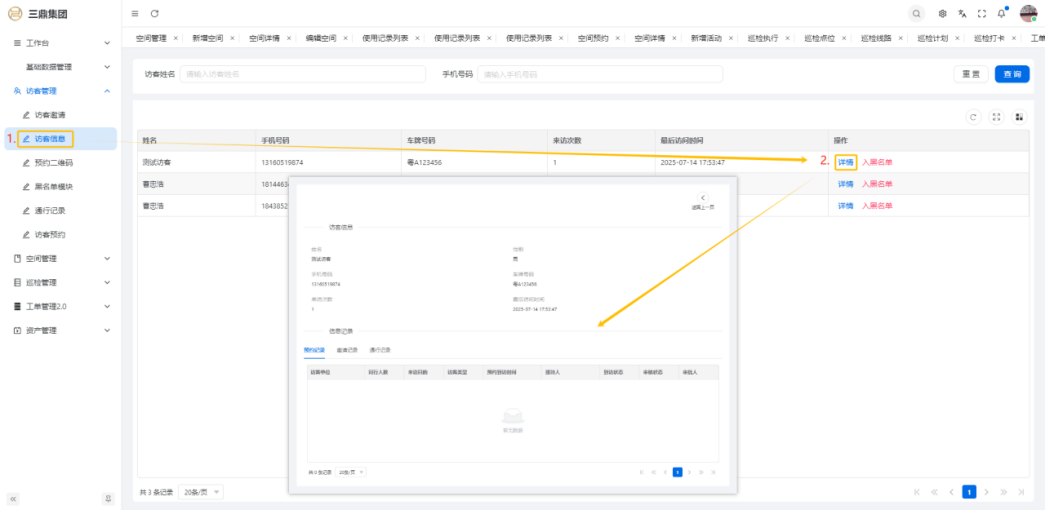Toggle the sidebar with hamburger icon
This screenshot has height=510, width=1045.
[135, 14]
